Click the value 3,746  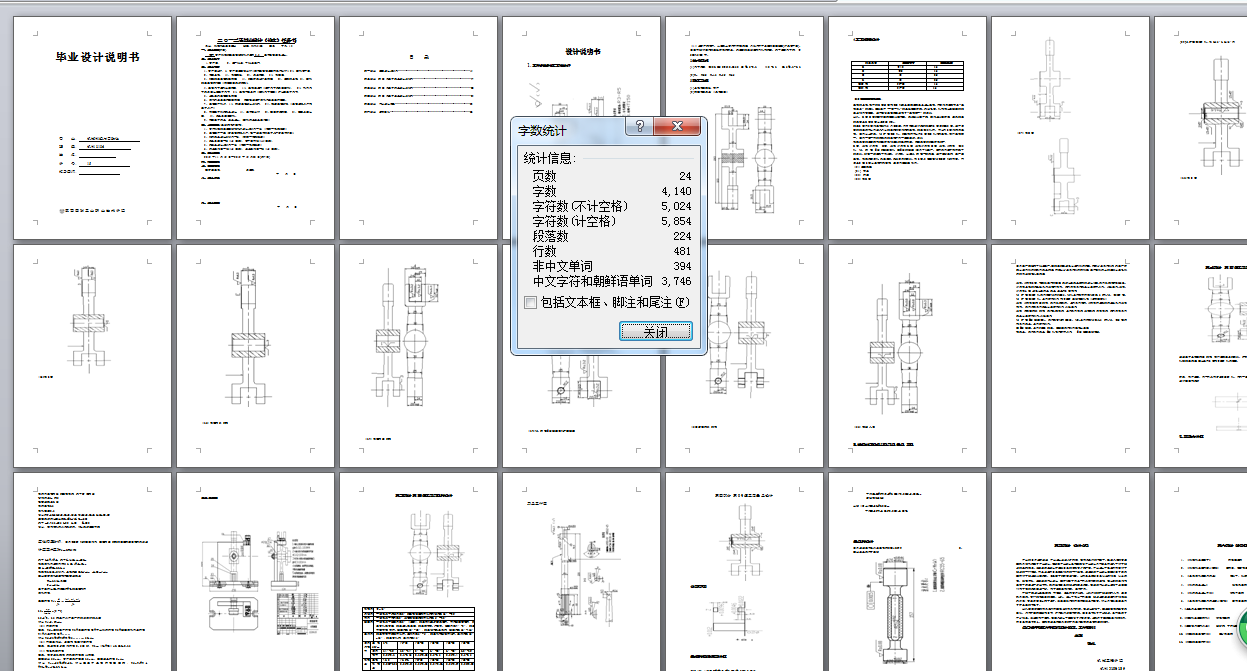(x=676, y=281)
